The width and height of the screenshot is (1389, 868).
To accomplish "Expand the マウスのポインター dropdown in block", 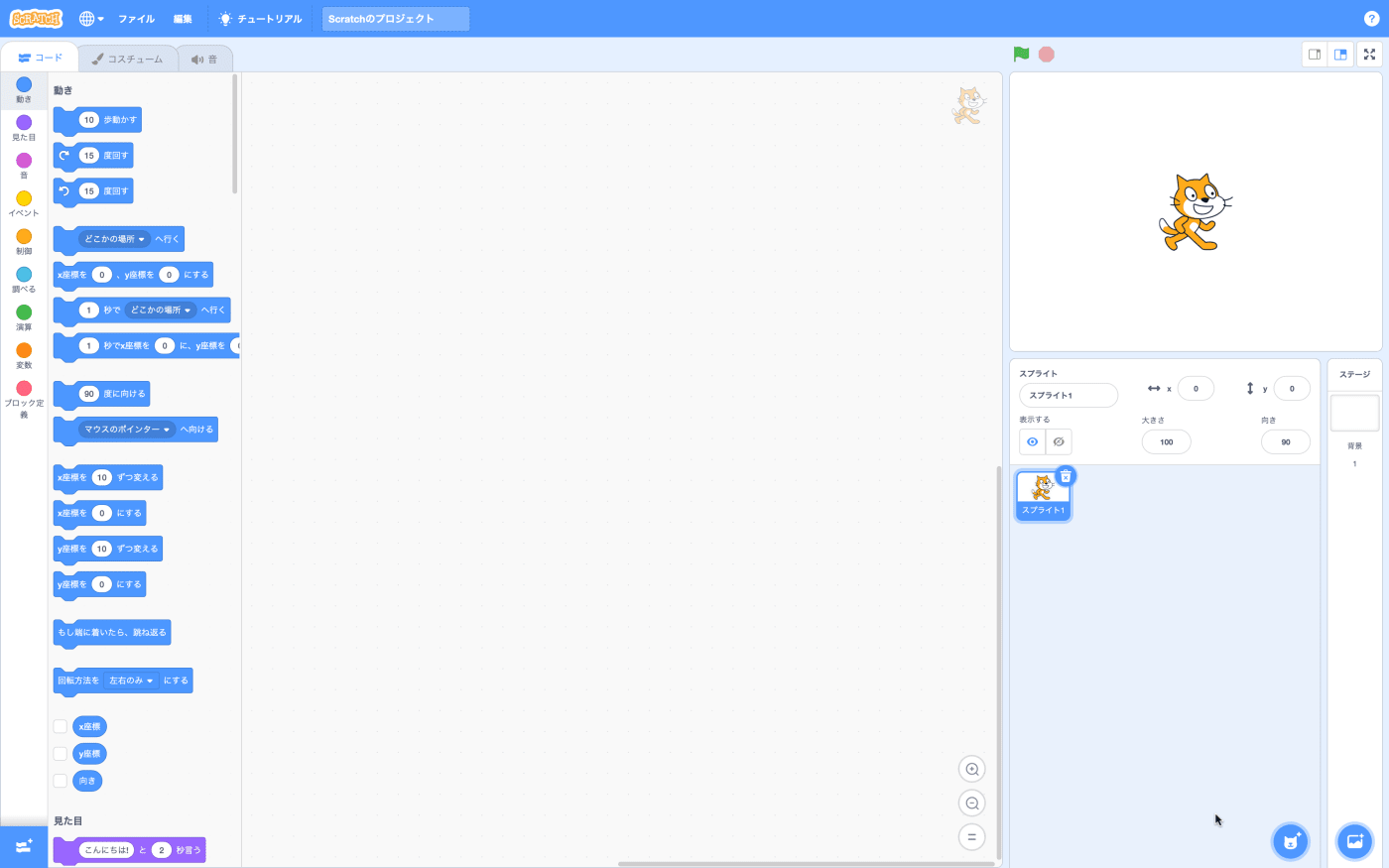I will point(167,430).
